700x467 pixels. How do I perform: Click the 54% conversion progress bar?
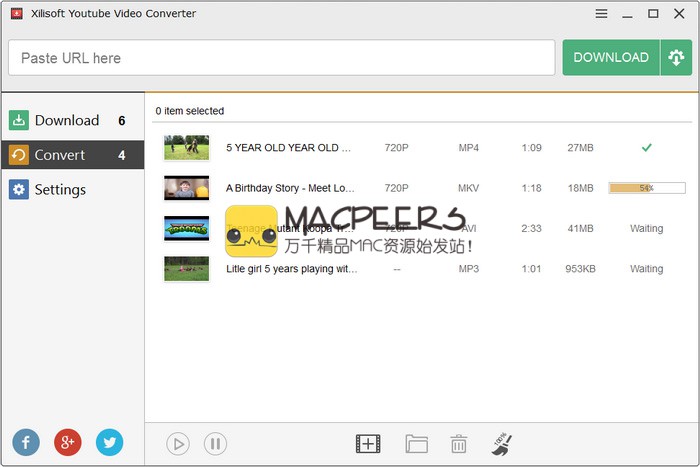coord(647,188)
